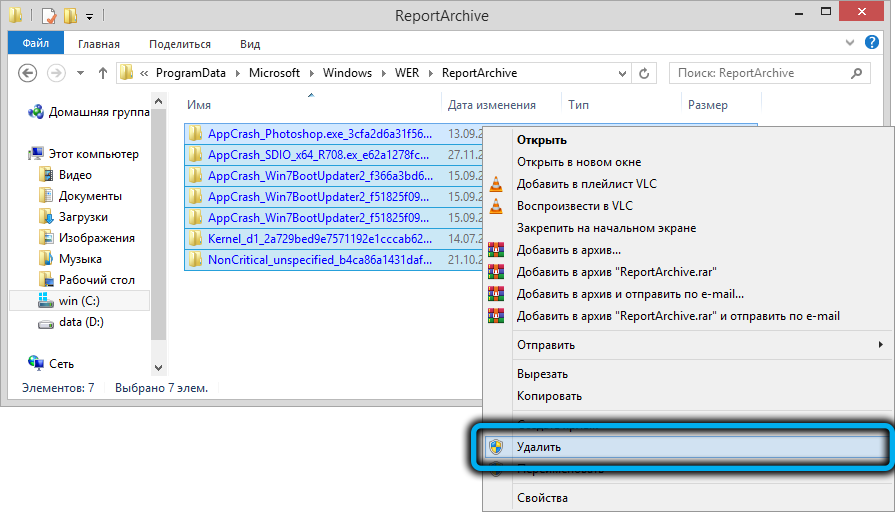Open the data (D:) drive
This screenshot has height=513, width=895.
pyautogui.click(x=81, y=322)
